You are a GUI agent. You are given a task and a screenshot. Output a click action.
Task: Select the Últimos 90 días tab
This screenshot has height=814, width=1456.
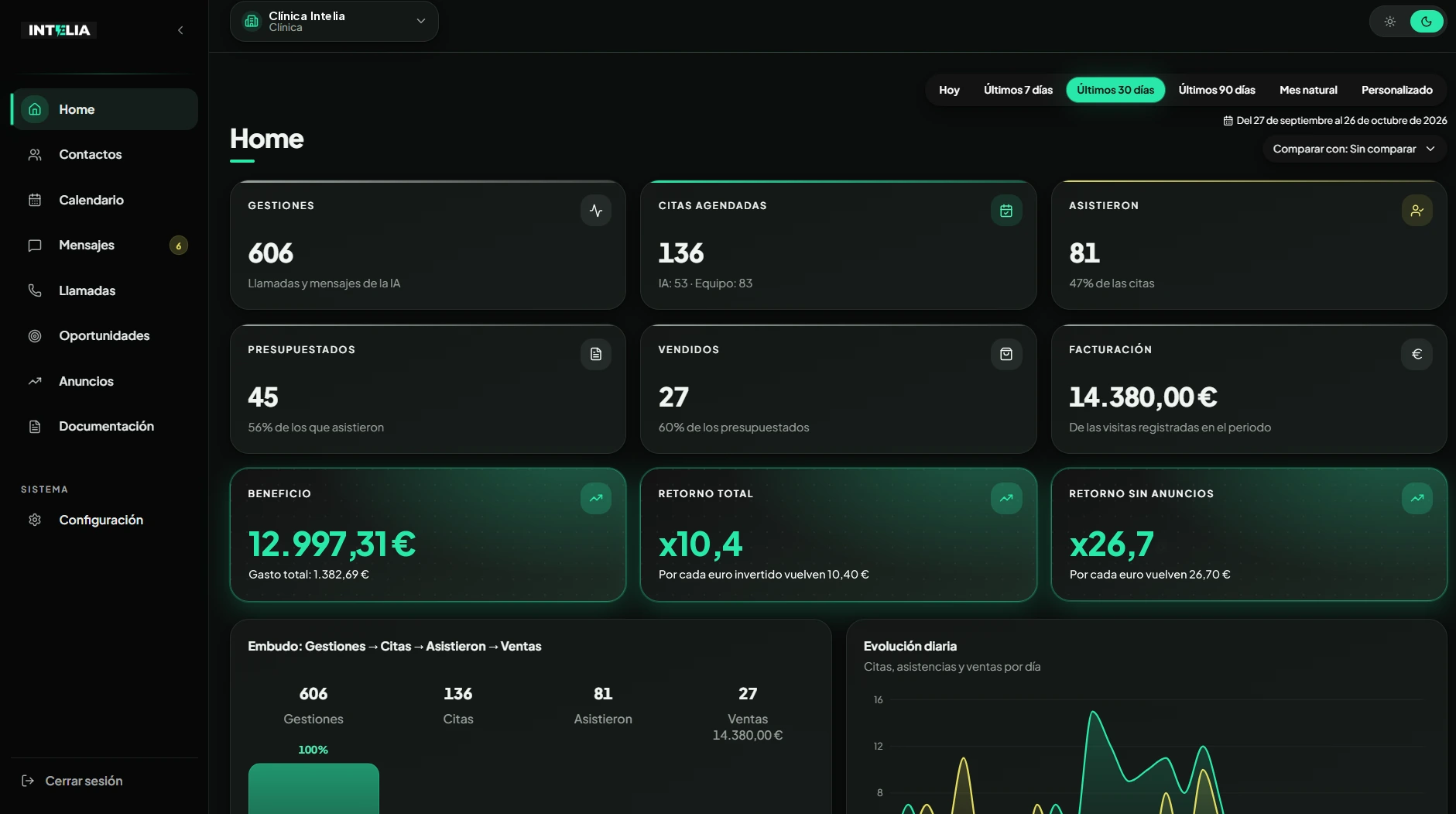[1217, 90]
